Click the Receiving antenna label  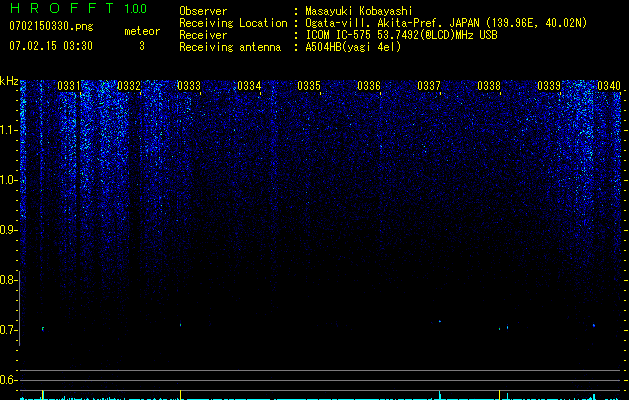pos(230,47)
